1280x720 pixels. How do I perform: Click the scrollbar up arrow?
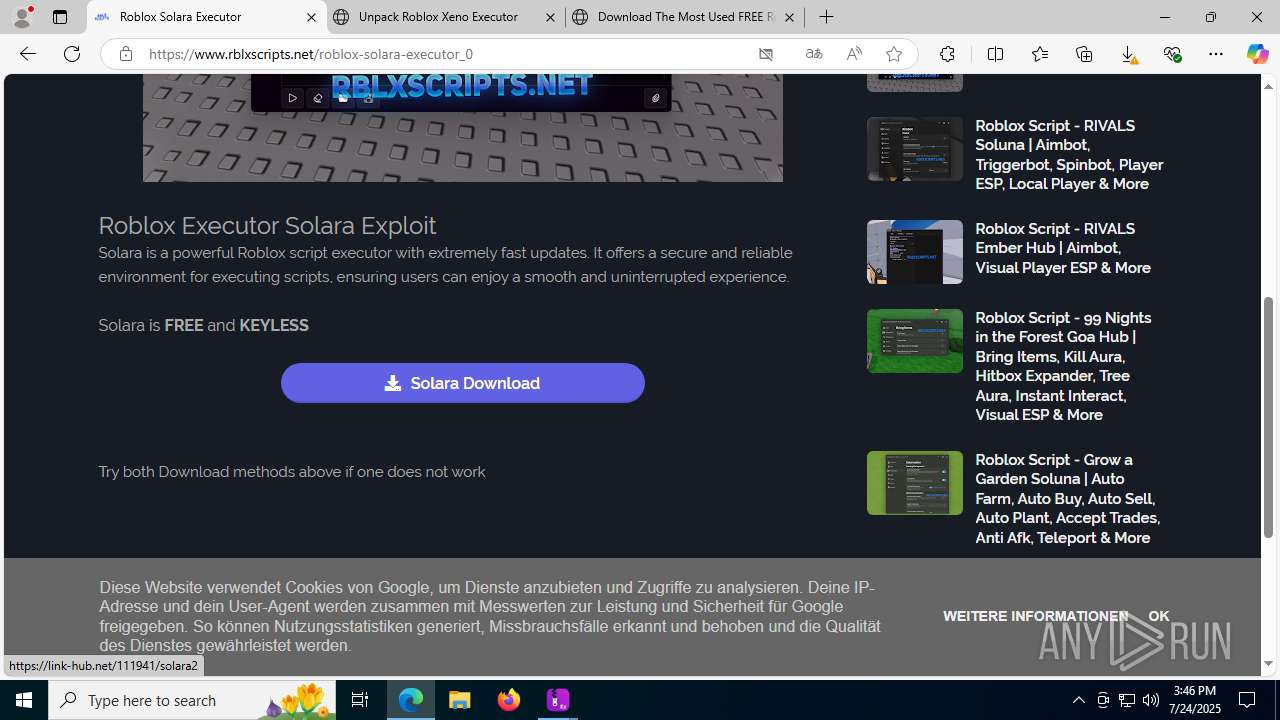pyautogui.click(x=1269, y=86)
